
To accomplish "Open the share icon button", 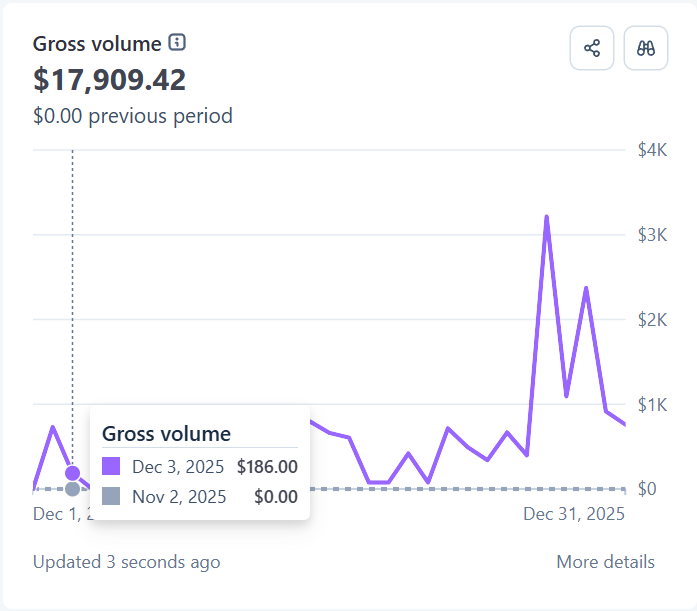I will click(x=592, y=48).
